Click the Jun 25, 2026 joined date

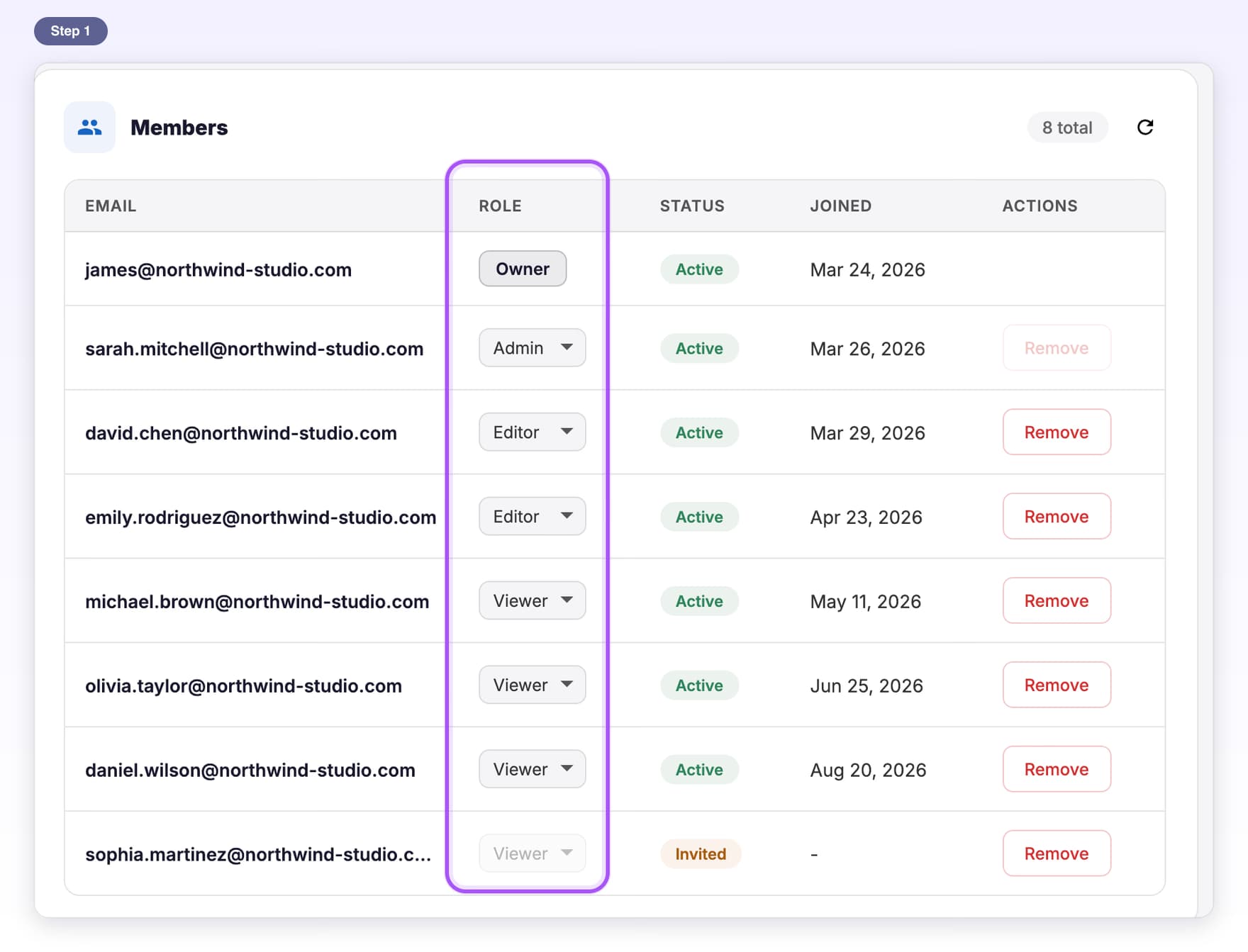867,686
